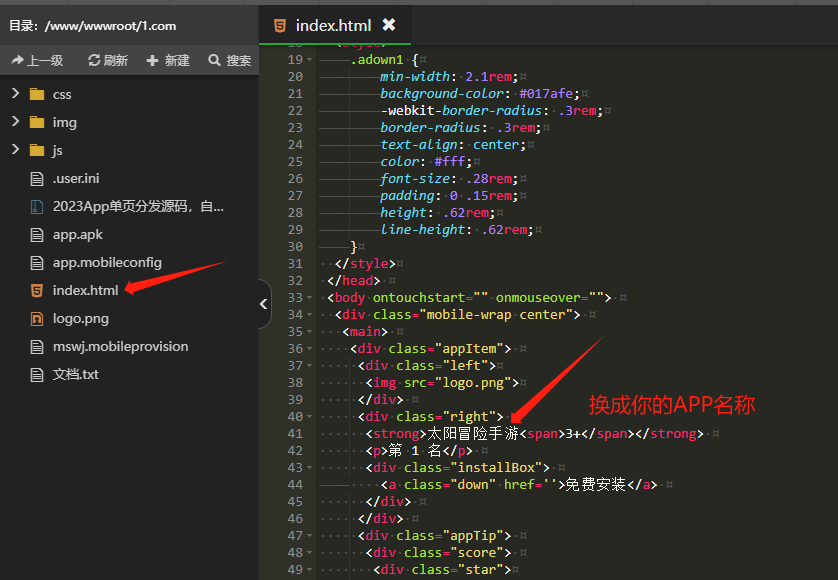Fold the installBox div at line 43
The height and width of the screenshot is (580, 838).
[x=309, y=468]
